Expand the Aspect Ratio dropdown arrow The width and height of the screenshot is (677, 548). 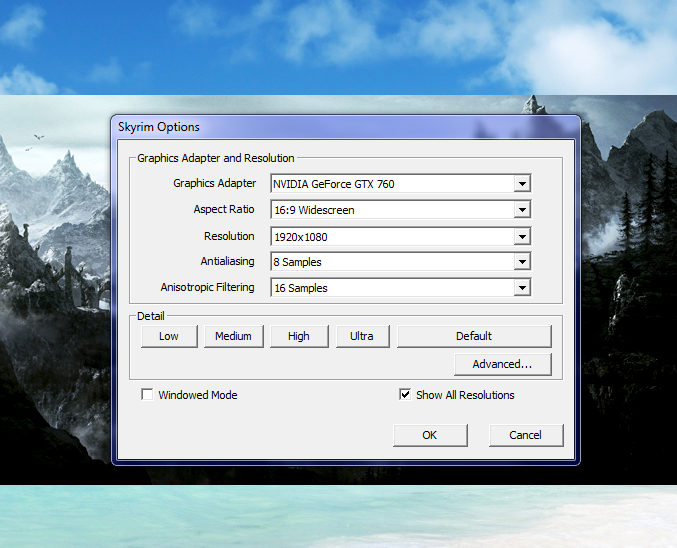[x=522, y=210]
